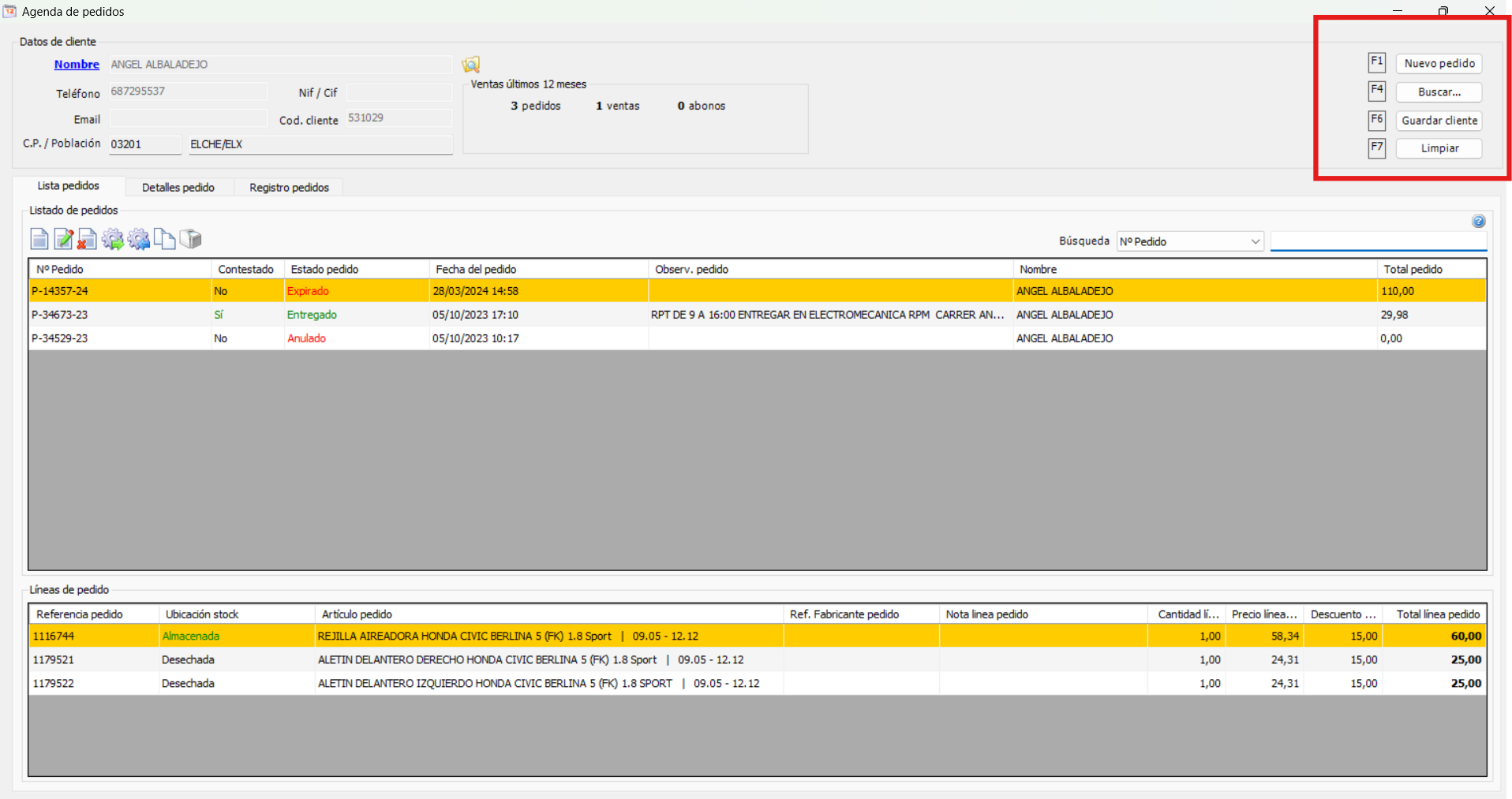The width and height of the screenshot is (1512, 799).
Task: Follow the Nombre hyperlink label
Action: [77, 65]
